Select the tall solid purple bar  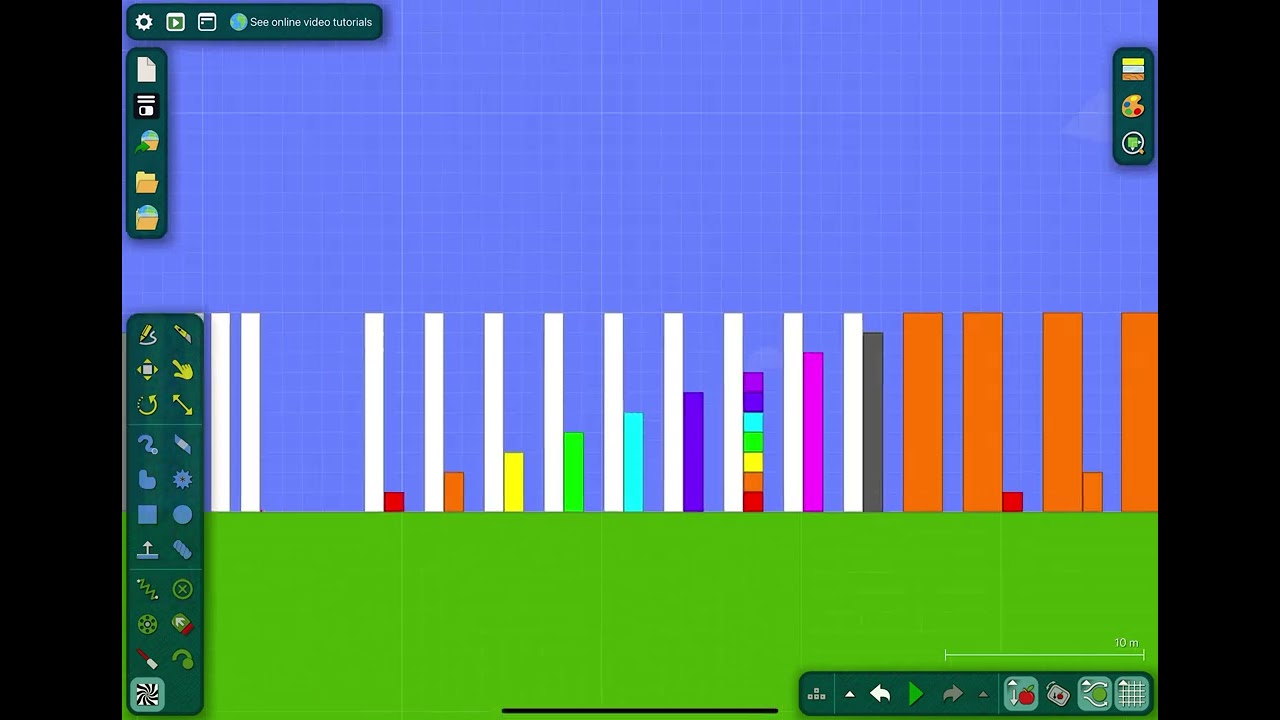click(694, 452)
